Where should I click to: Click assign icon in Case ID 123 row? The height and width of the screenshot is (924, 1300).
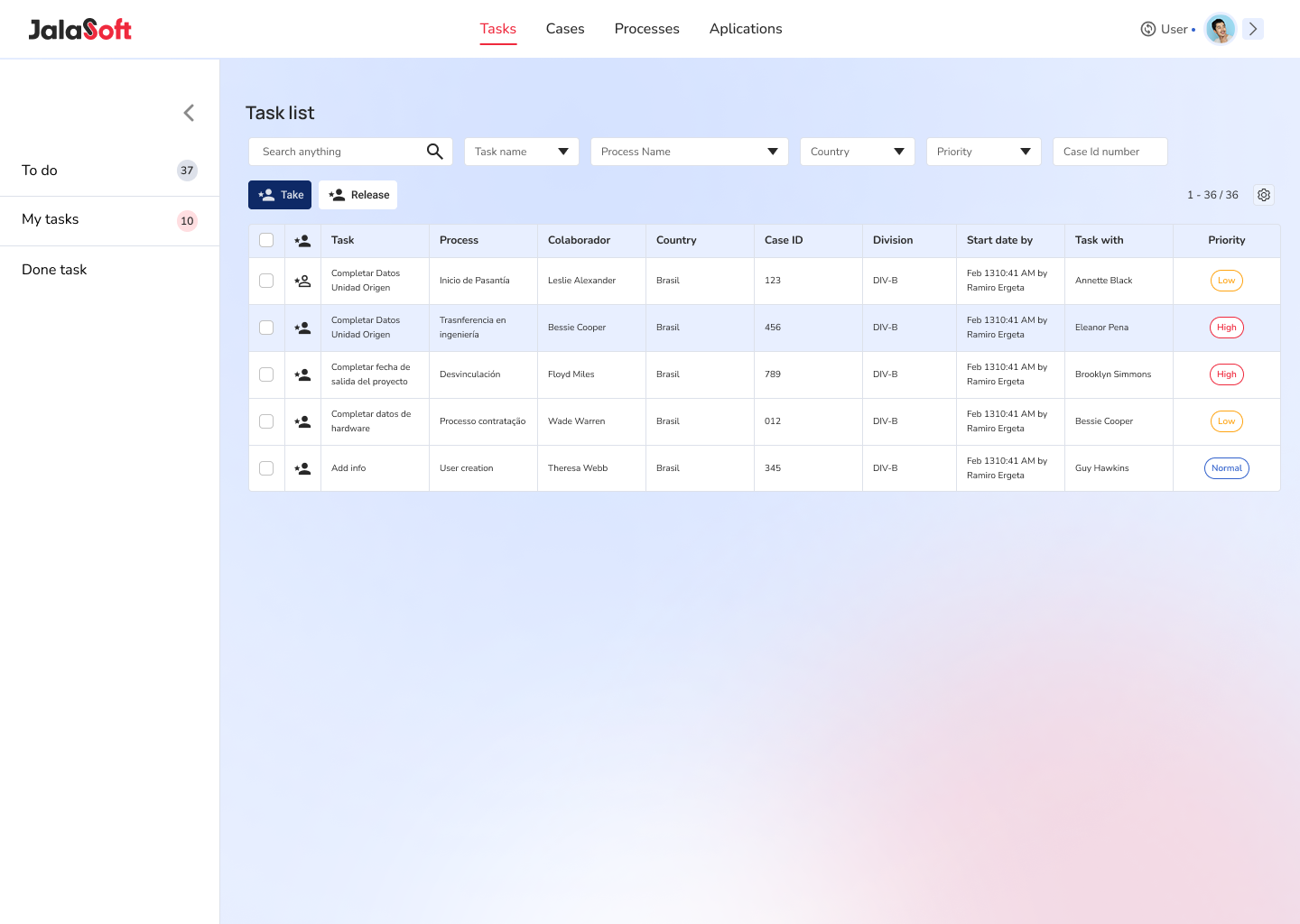pos(302,281)
